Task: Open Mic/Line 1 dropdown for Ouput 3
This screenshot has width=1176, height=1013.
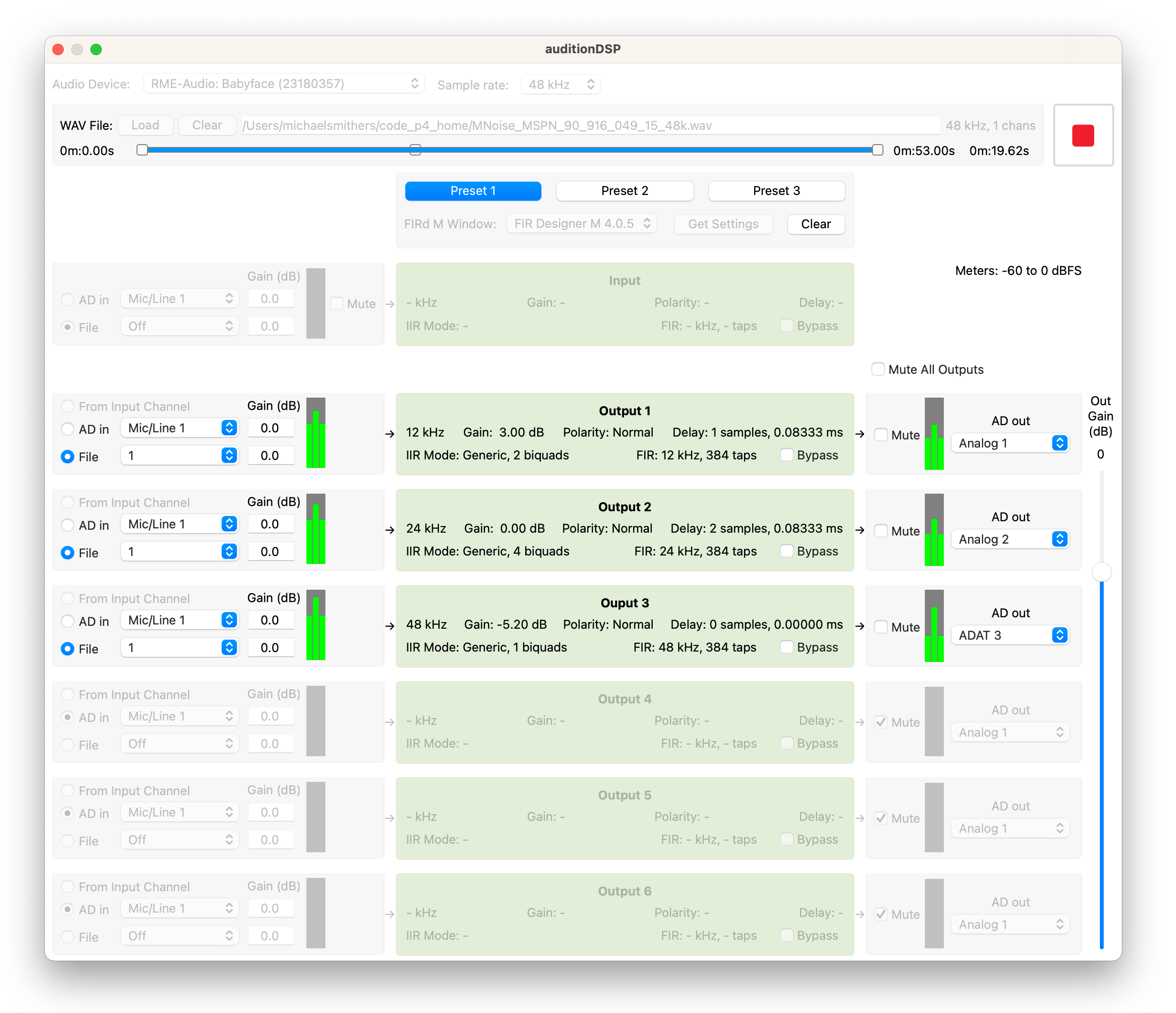Action: point(179,620)
